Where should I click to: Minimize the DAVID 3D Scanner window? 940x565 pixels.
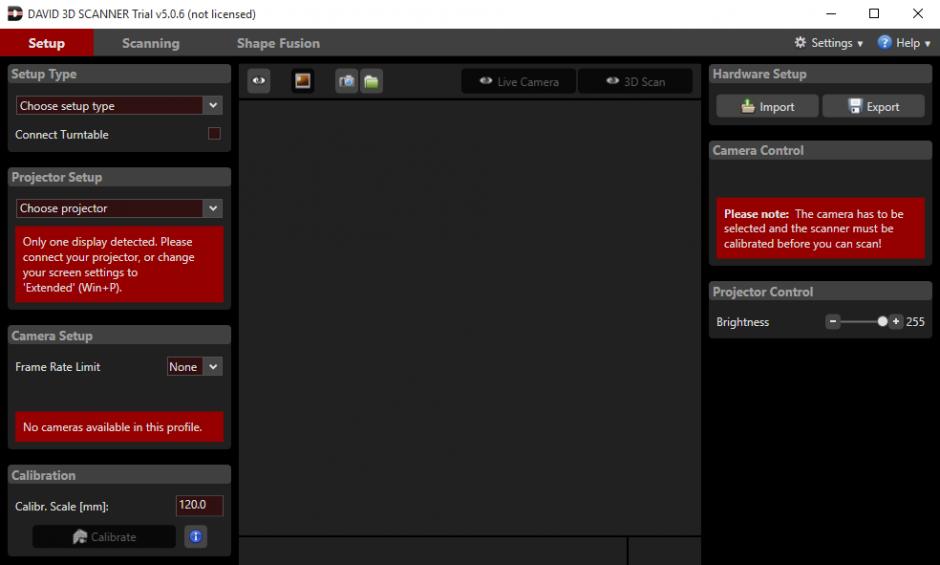[831, 13]
